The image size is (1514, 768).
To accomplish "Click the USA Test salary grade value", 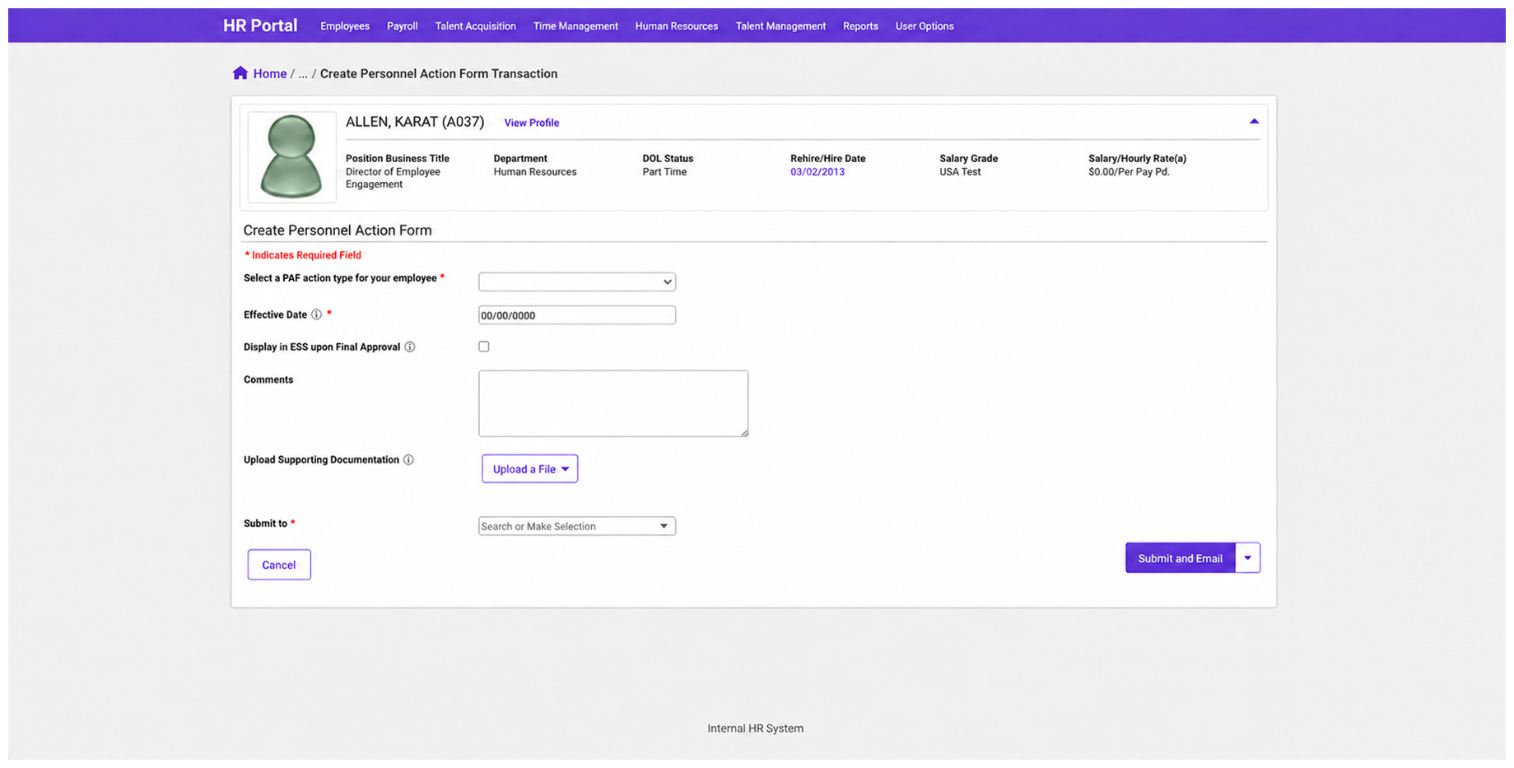I will click(960, 172).
